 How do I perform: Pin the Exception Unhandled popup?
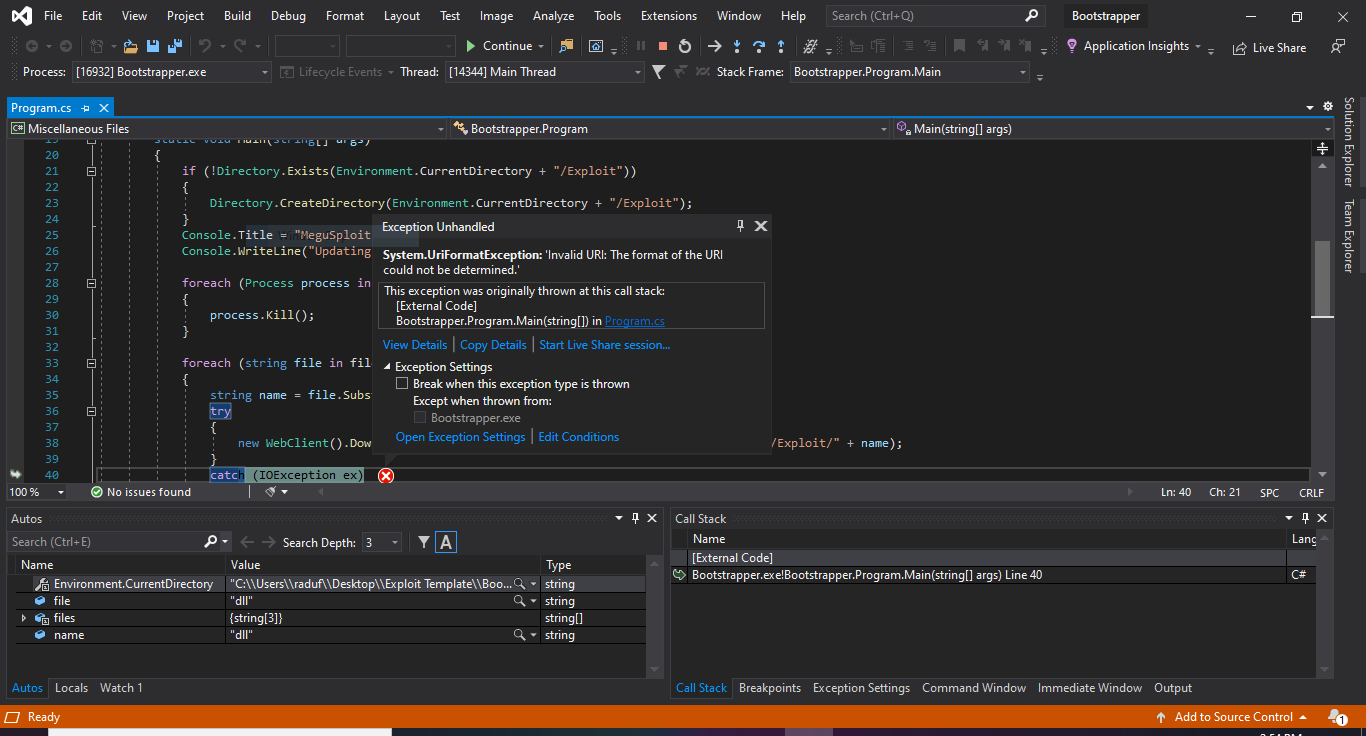pos(741,226)
